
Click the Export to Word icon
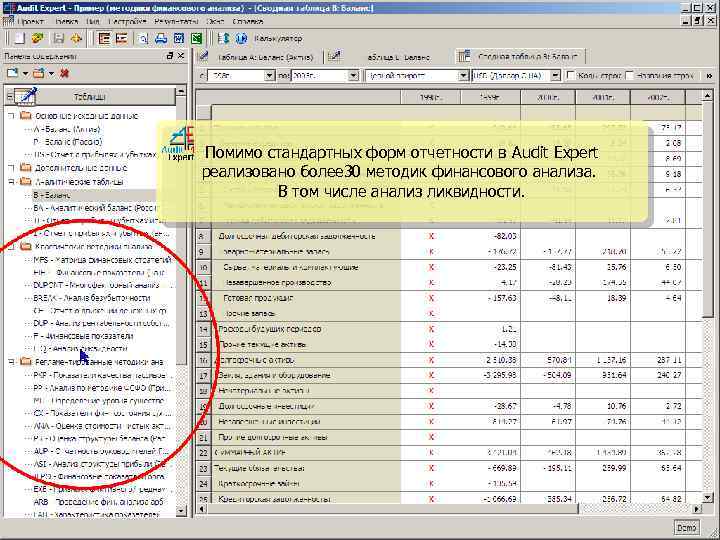[179, 39]
